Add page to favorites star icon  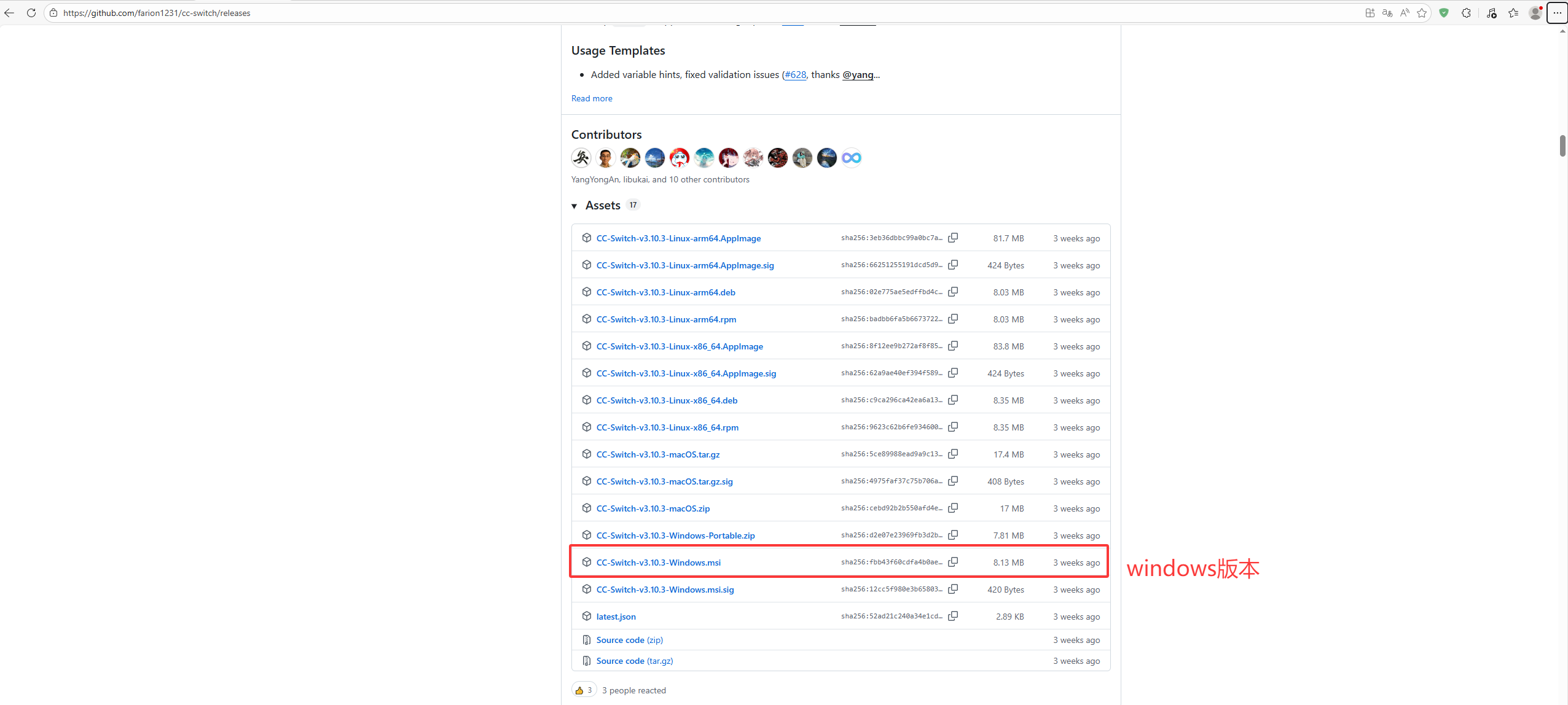(1422, 13)
